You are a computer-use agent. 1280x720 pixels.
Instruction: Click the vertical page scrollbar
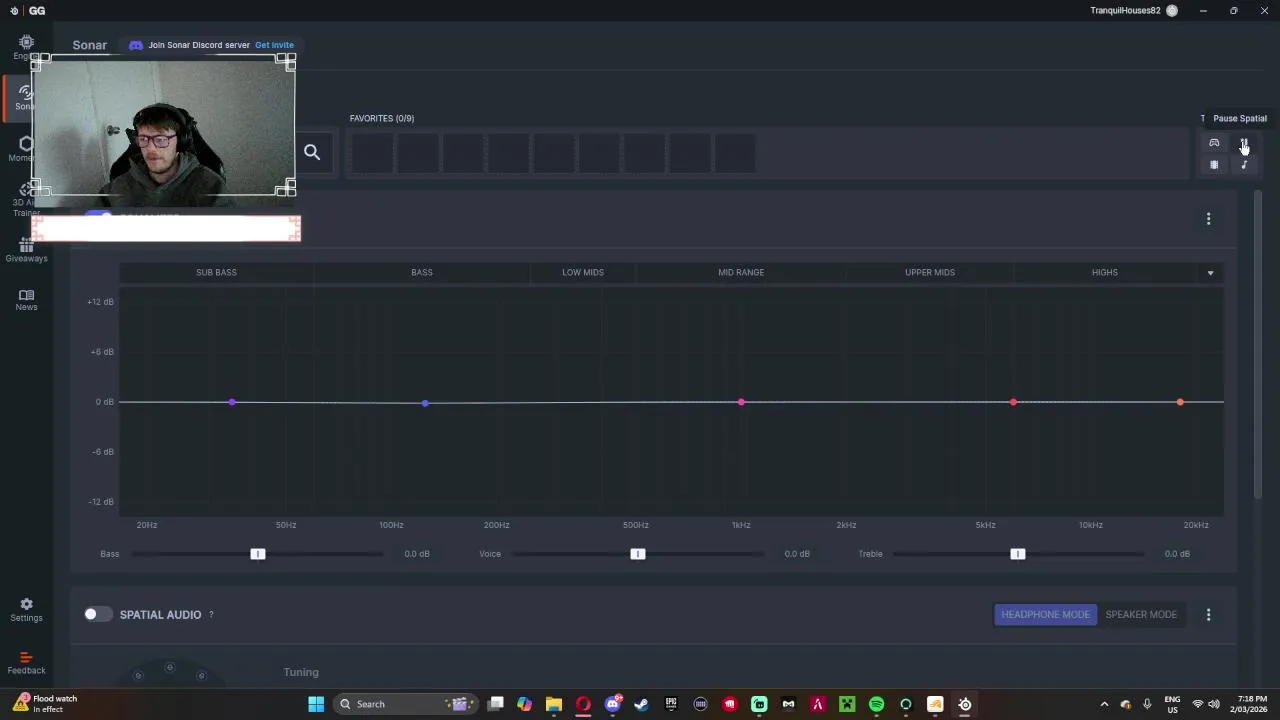click(x=1258, y=345)
